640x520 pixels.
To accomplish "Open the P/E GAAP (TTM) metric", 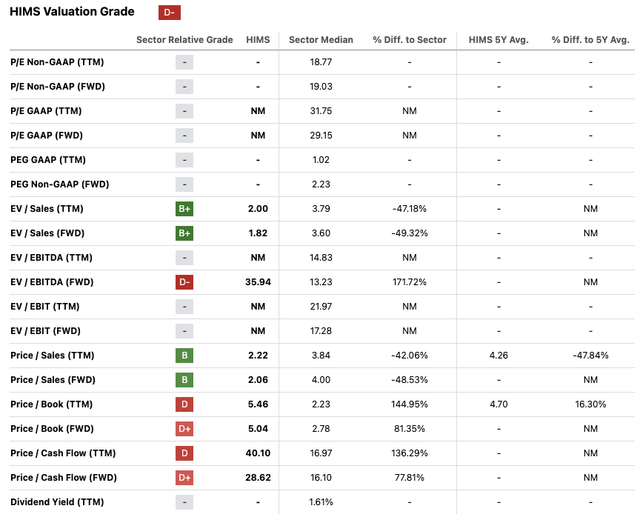I will (x=46, y=111).
